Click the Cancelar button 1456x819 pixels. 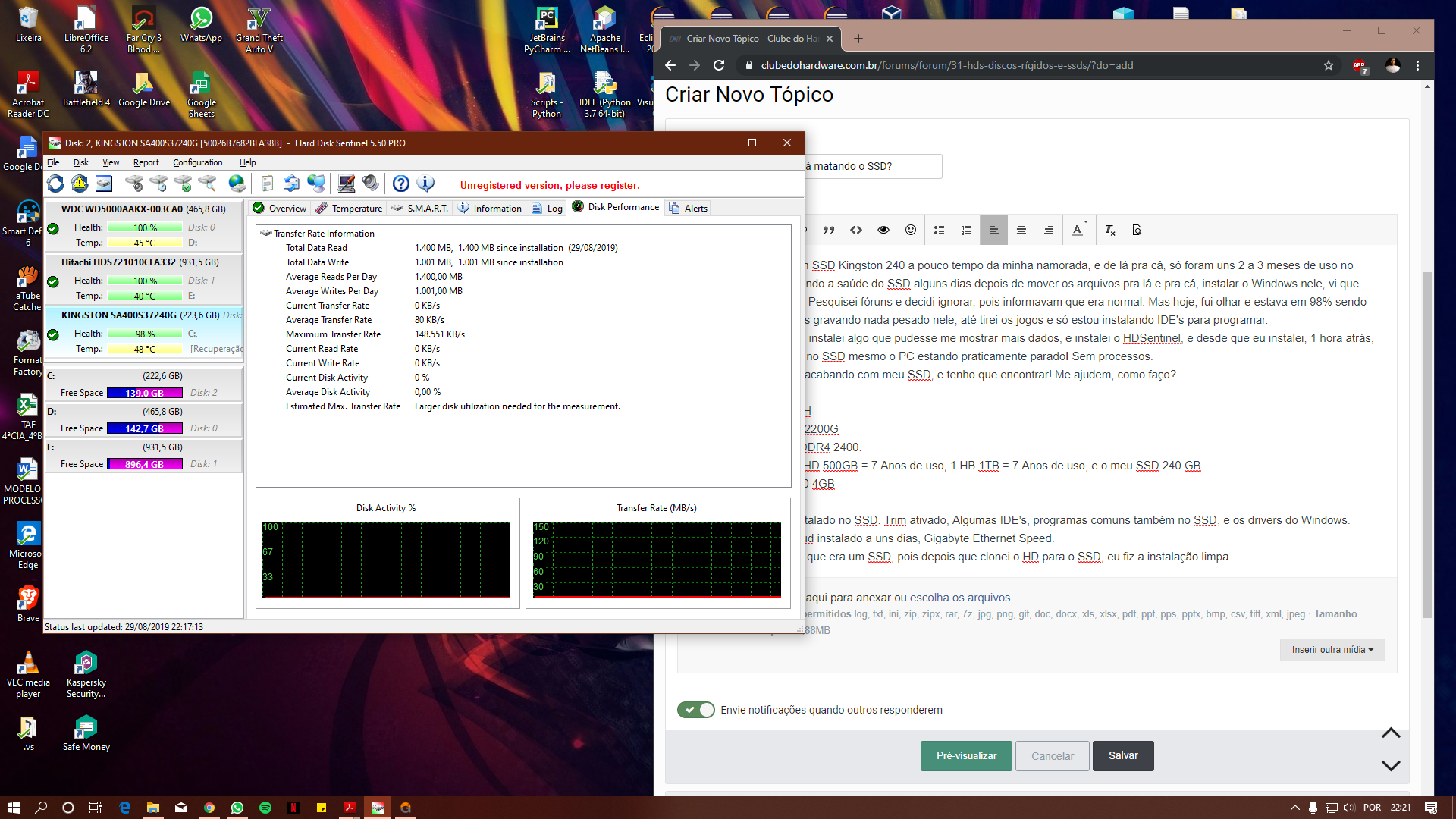[x=1053, y=756]
